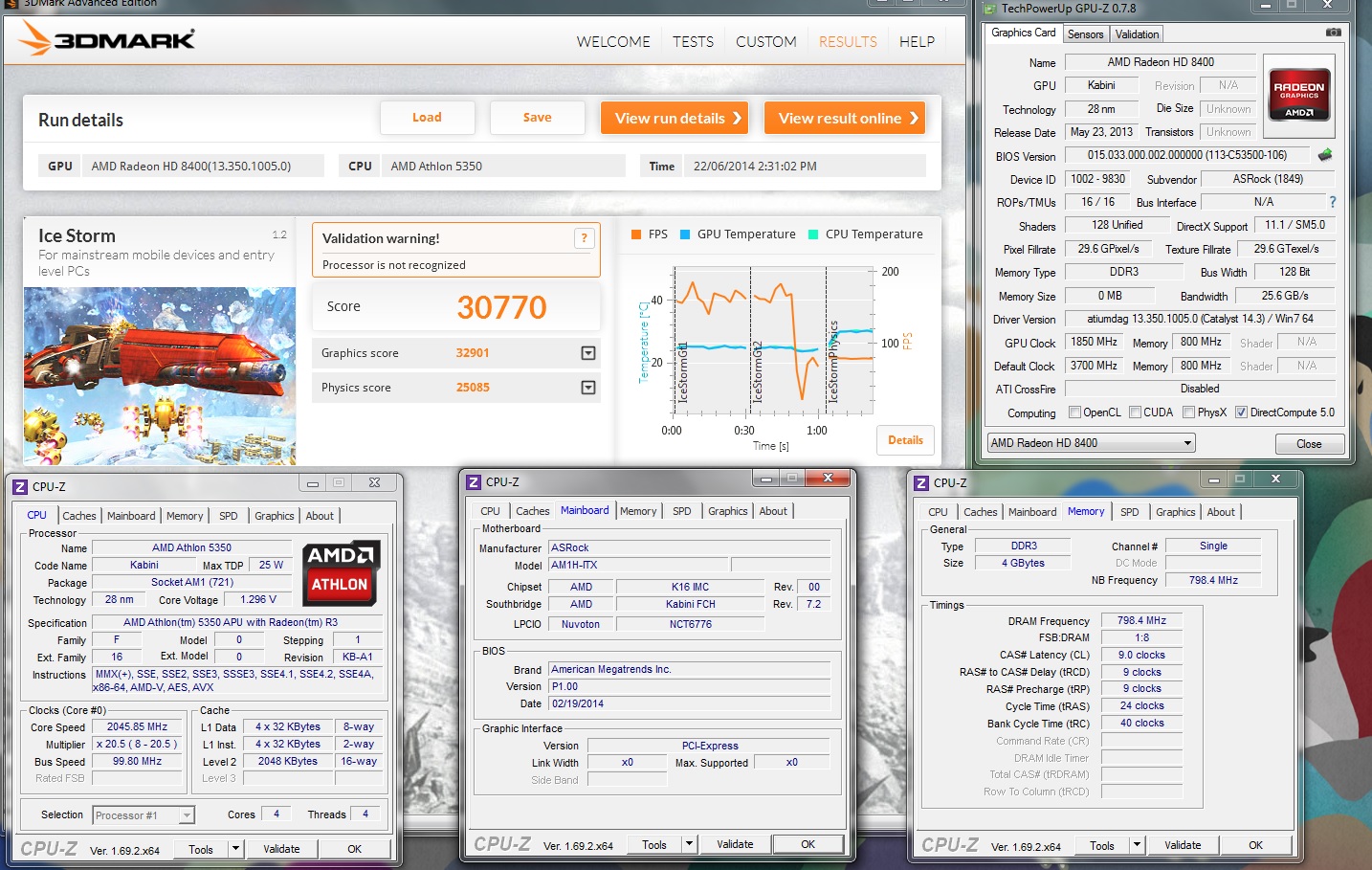Open the HELP menu in 3DMark

pyautogui.click(x=917, y=42)
